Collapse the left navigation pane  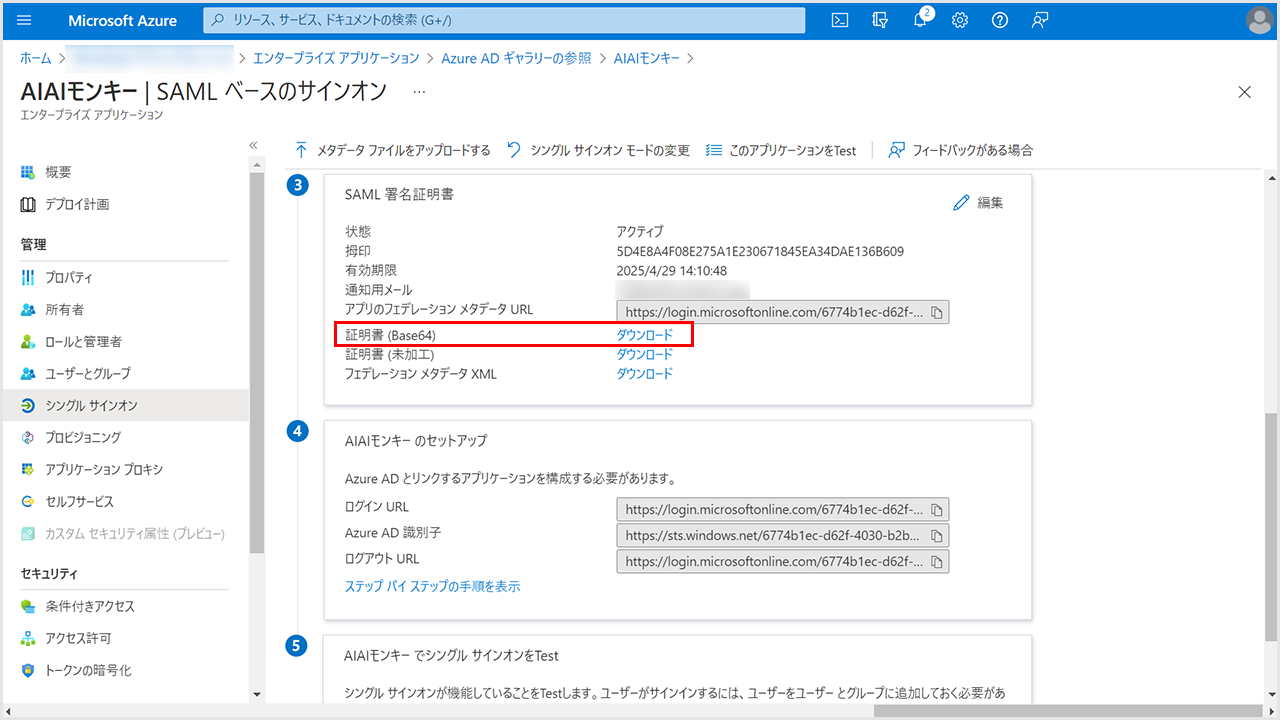tap(254, 146)
